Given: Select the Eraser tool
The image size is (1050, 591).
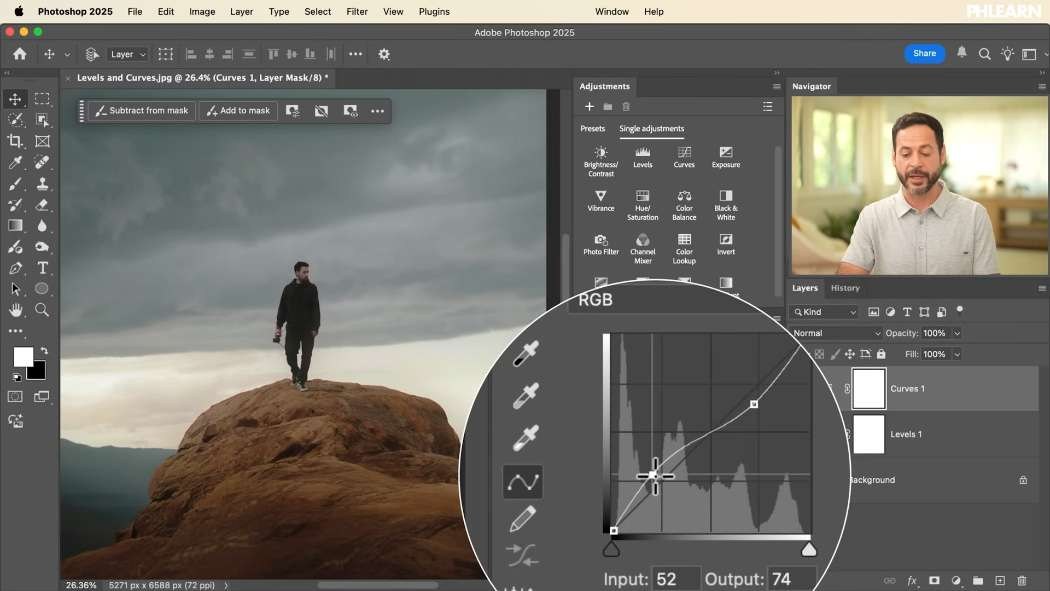Looking at the screenshot, I should [x=42, y=204].
